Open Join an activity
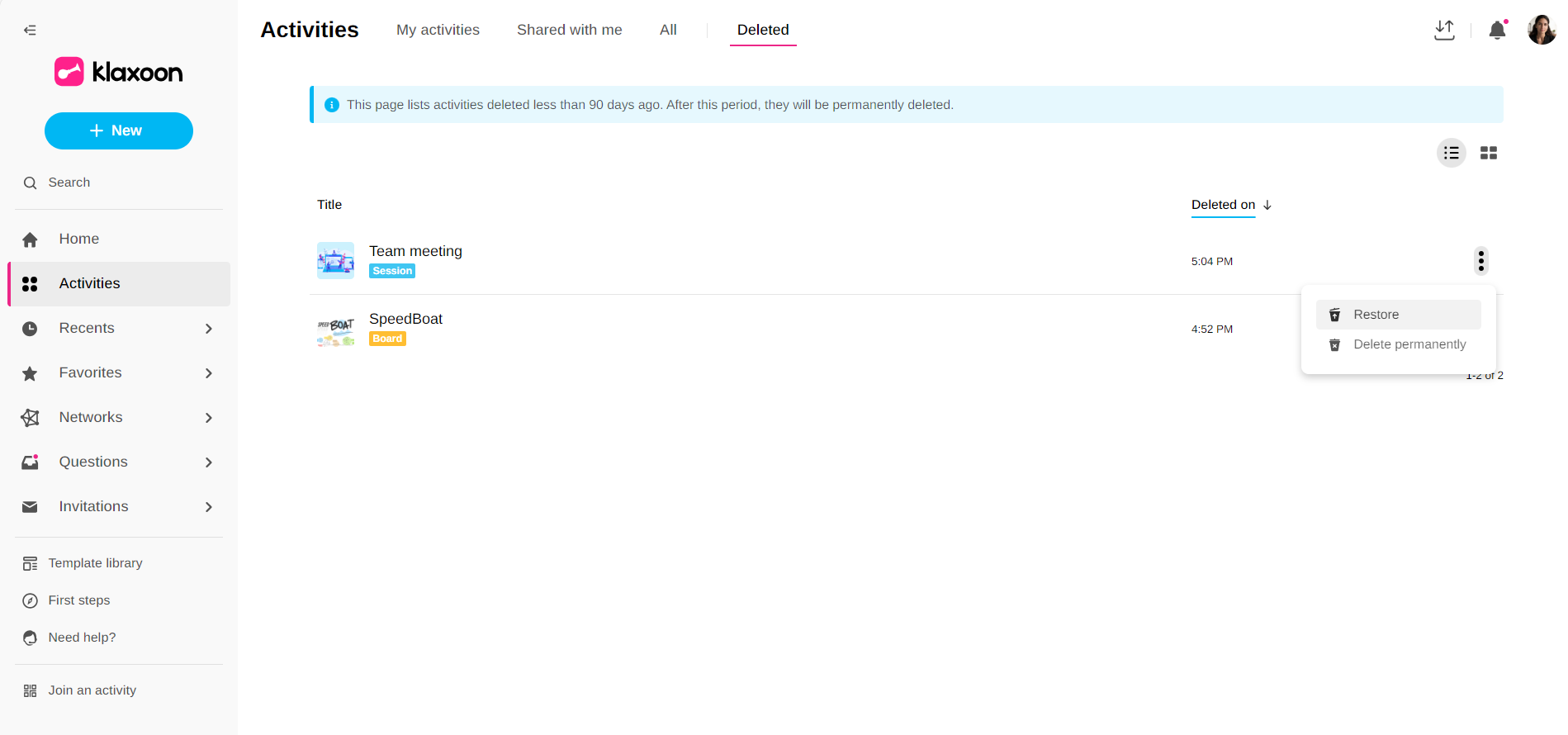 pos(92,690)
